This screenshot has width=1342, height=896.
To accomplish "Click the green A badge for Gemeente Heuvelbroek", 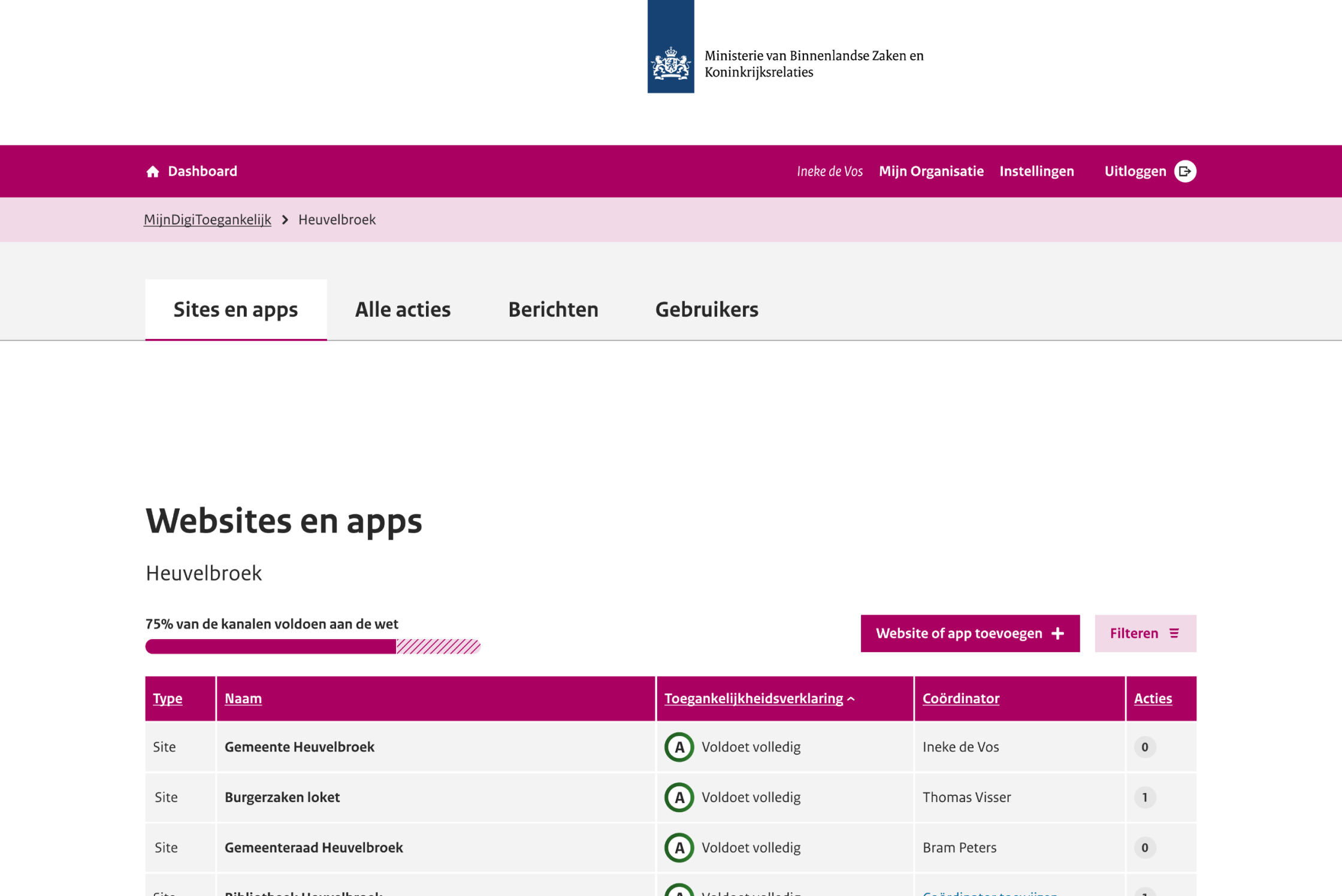I will pyautogui.click(x=679, y=747).
